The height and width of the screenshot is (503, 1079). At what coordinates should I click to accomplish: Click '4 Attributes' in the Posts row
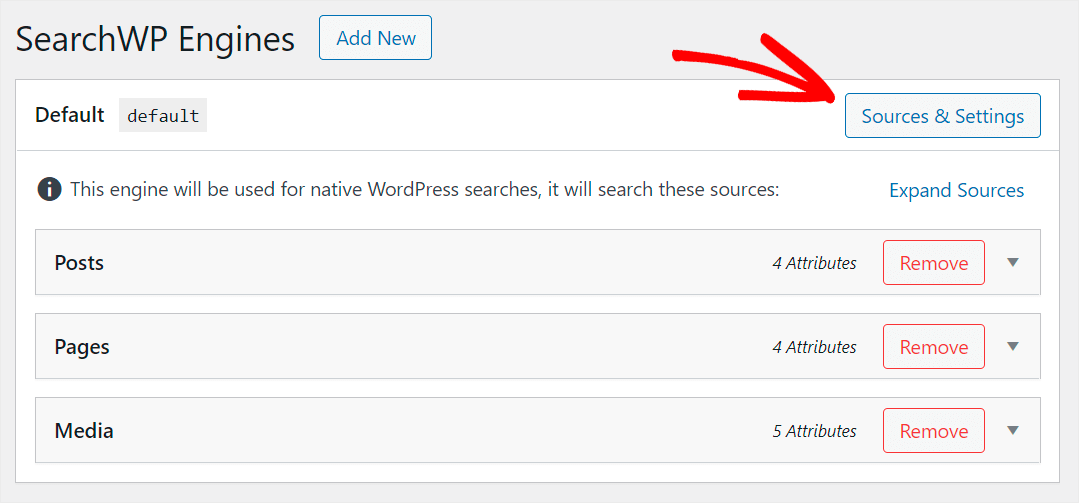tap(814, 263)
